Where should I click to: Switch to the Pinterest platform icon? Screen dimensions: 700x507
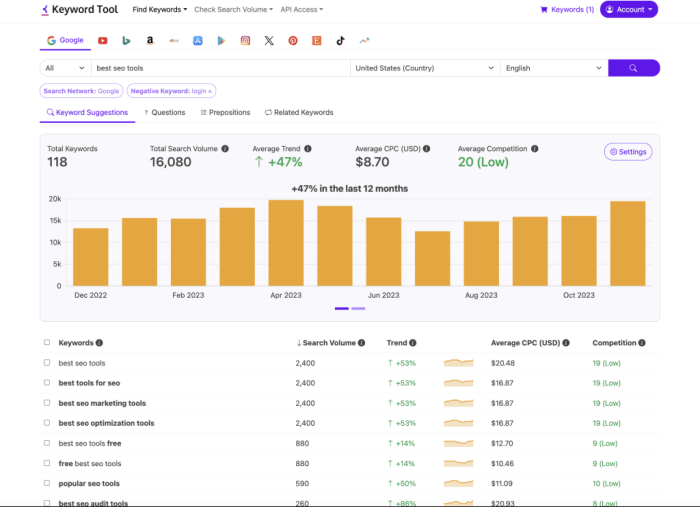293,41
